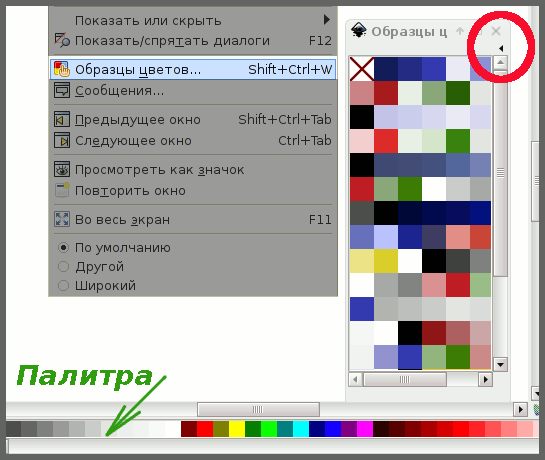Click the Просмотреть как значок eye icon
Image resolution: width=545 pixels, height=460 pixels.
tap(62, 170)
